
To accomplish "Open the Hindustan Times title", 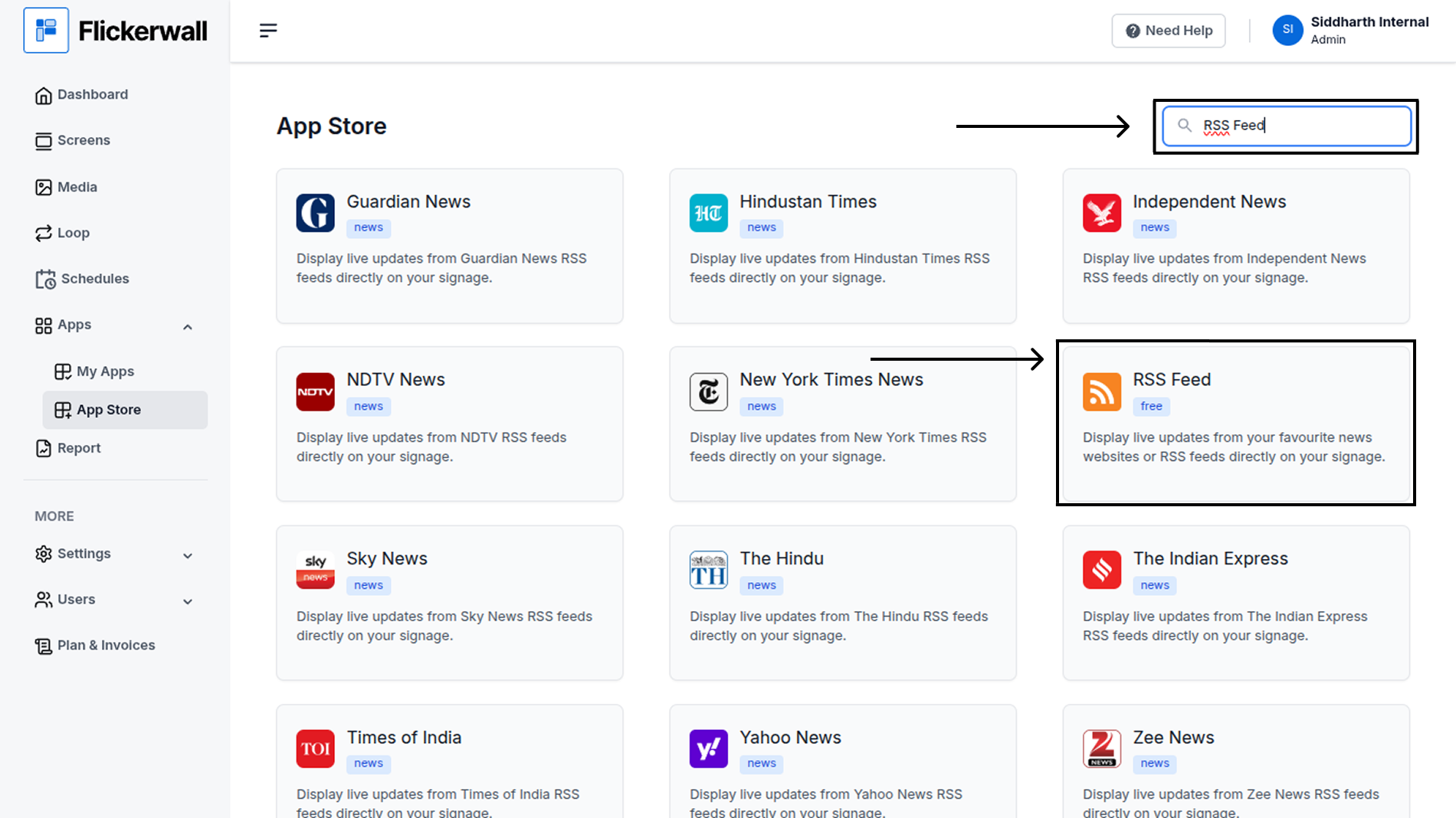I will (x=808, y=201).
